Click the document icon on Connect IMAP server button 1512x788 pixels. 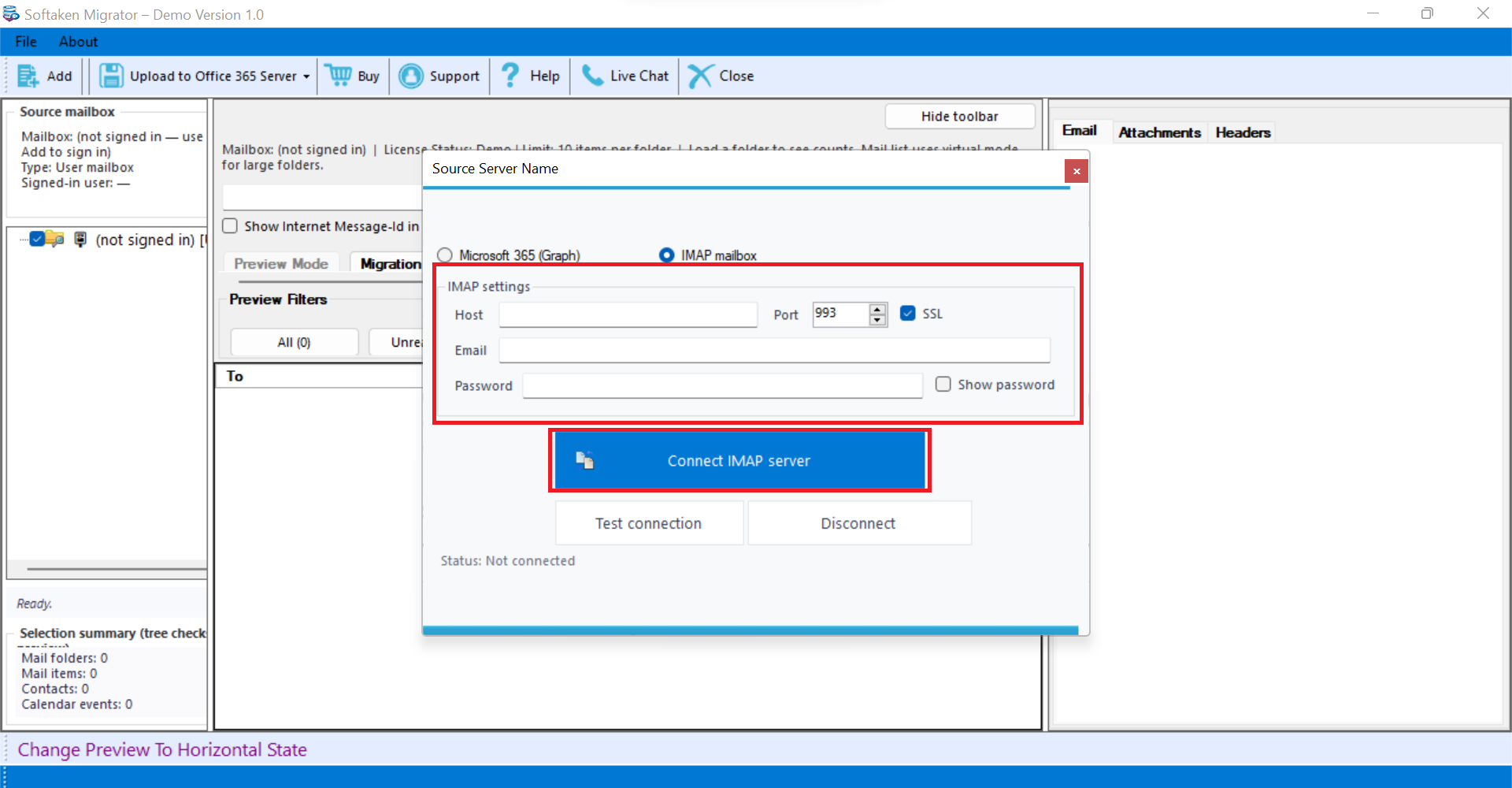click(x=584, y=460)
